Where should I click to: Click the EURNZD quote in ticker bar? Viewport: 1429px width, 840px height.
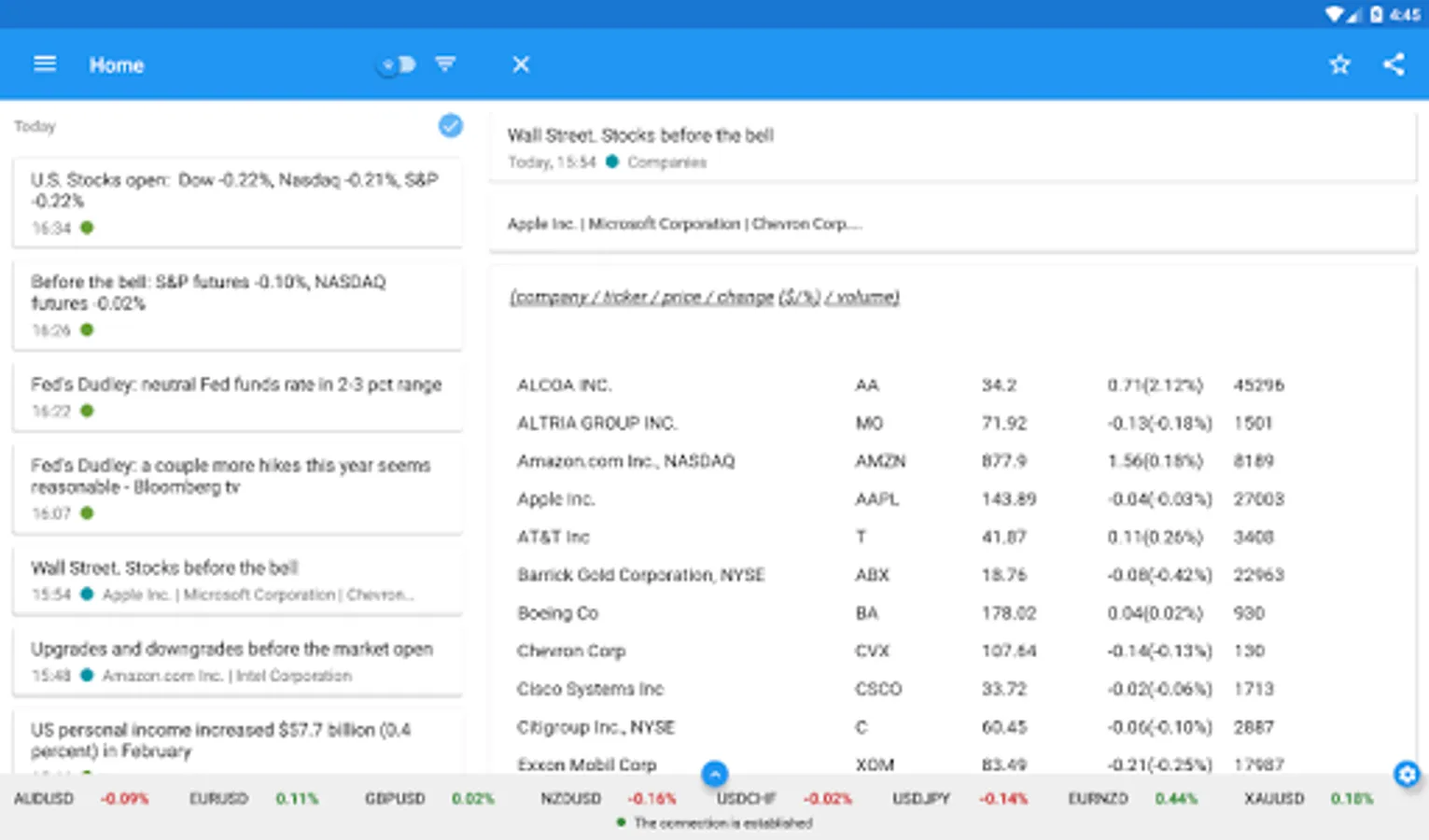pos(1134,799)
